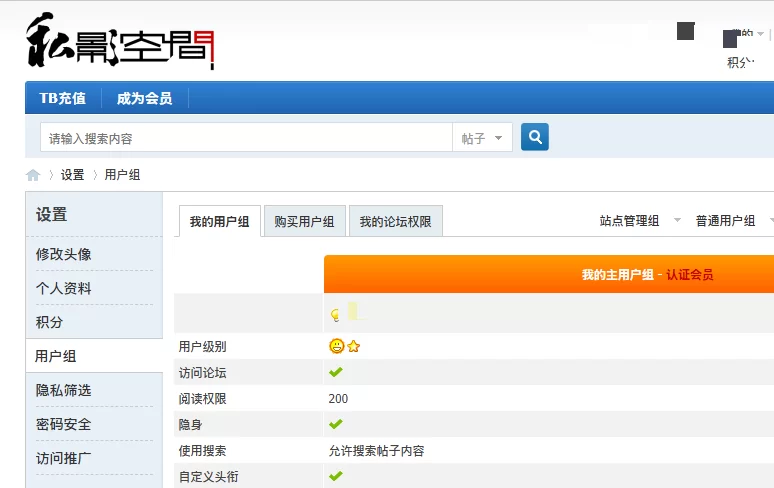774x488 pixels.
Task: Click TB充值 in the navigation bar
Action: (x=62, y=98)
